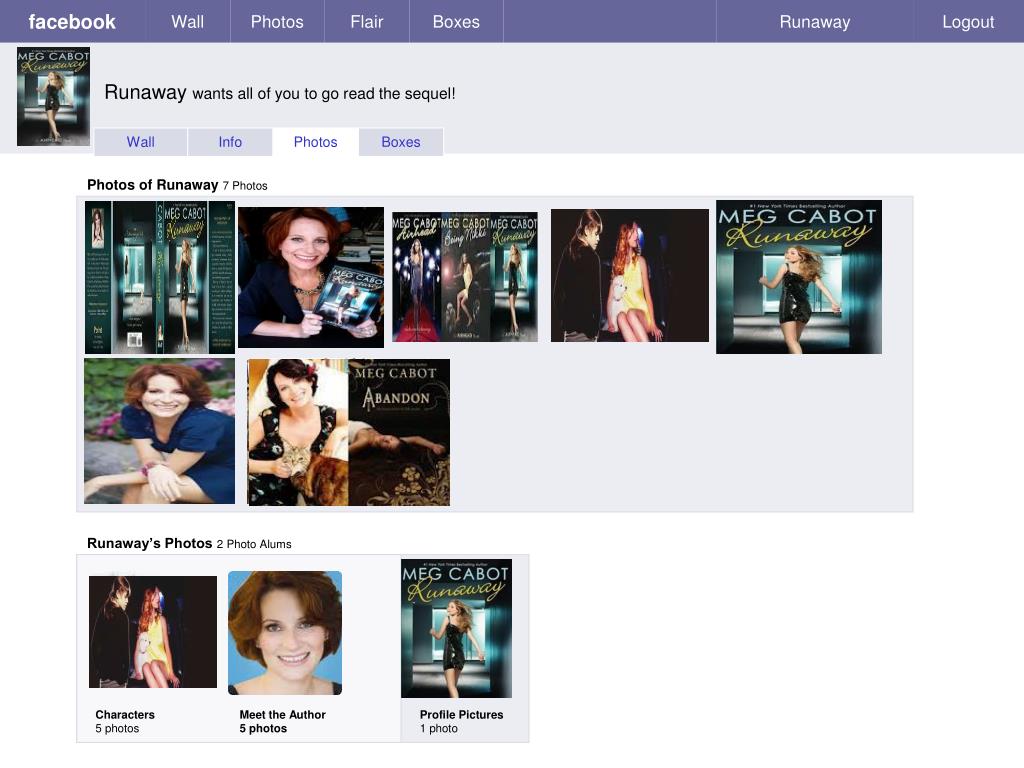The height and width of the screenshot is (768, 1024).
Task: Click the '2 Photo Alums' count text
Action: pos(254,544)
